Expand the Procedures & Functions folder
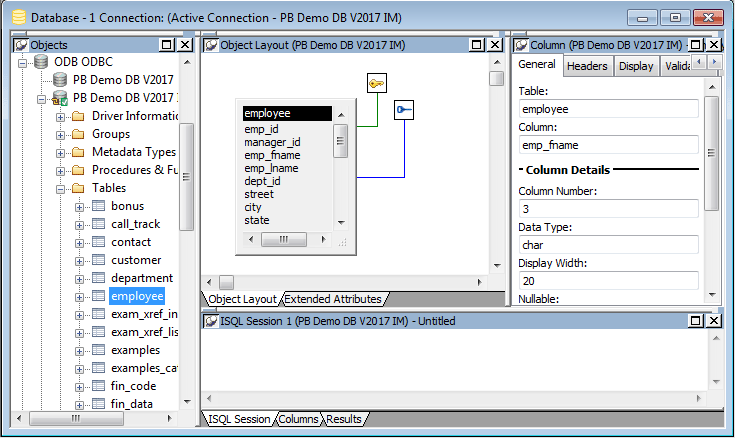735x438 pixels. (59, 170)
